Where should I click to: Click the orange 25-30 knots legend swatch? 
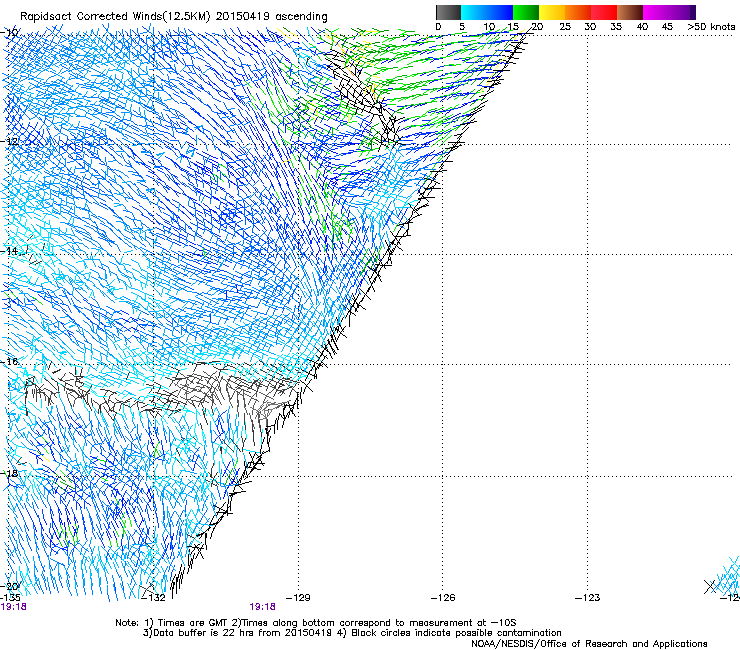(578, 12)
